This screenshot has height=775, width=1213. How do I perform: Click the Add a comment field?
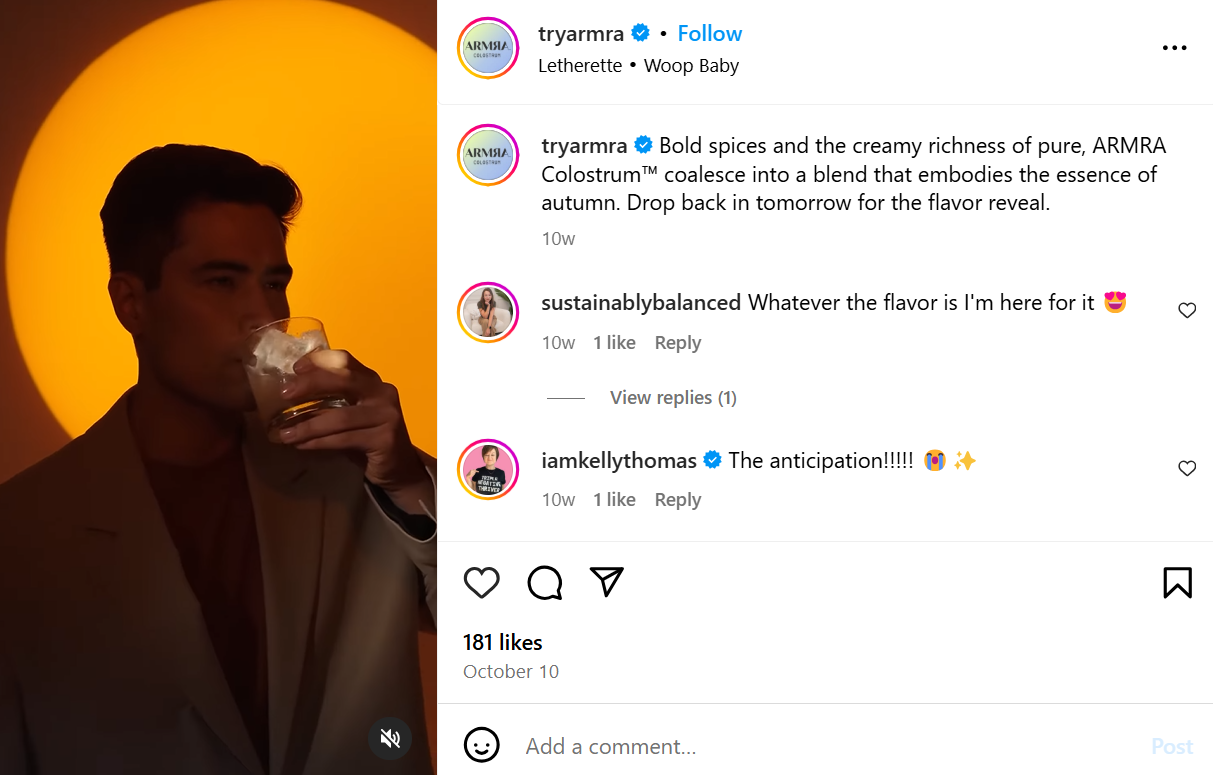tap(830, 746)
